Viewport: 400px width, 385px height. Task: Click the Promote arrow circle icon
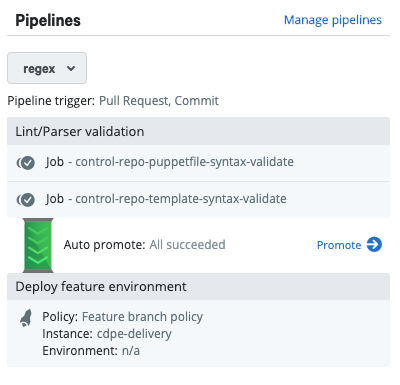[x=374, y=245]
